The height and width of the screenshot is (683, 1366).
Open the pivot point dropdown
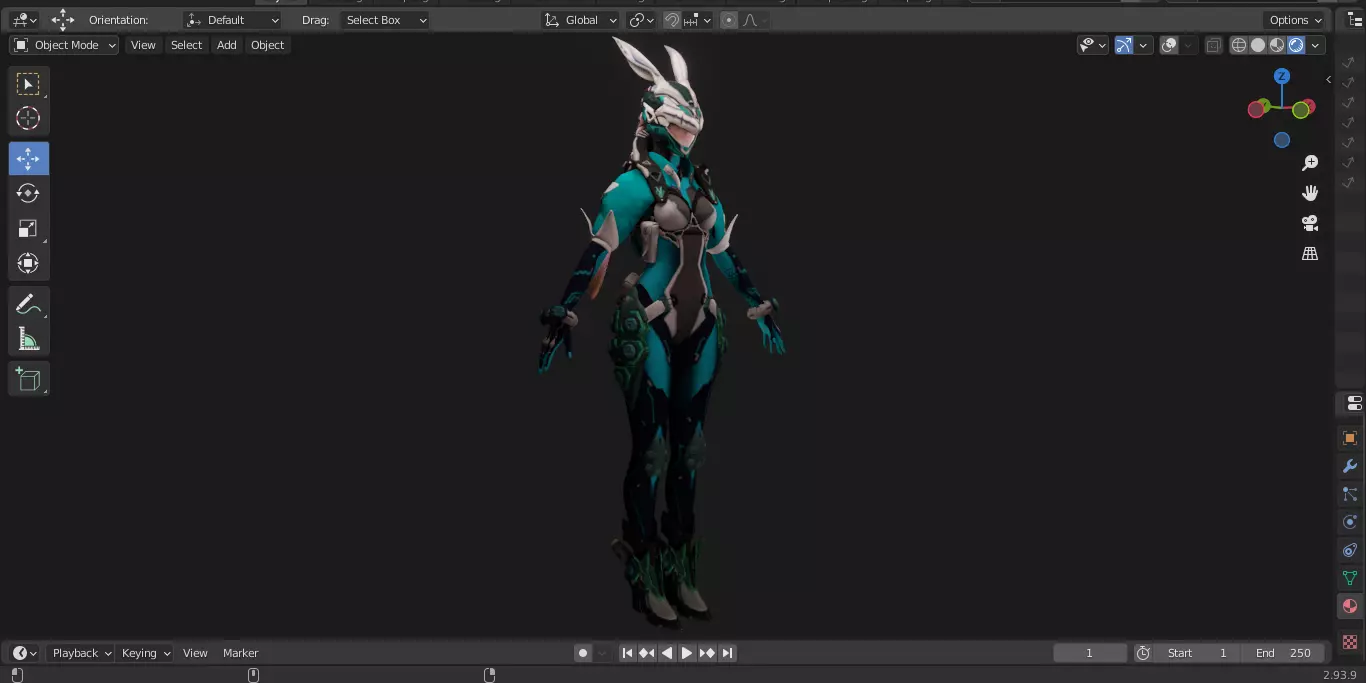[641, 20]
